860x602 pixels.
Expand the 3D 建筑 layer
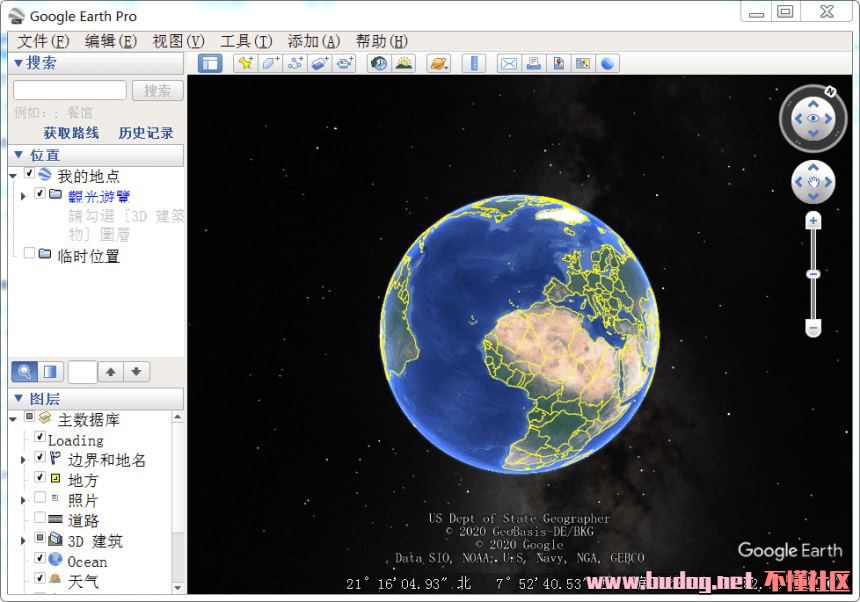[x=22, y=541]
